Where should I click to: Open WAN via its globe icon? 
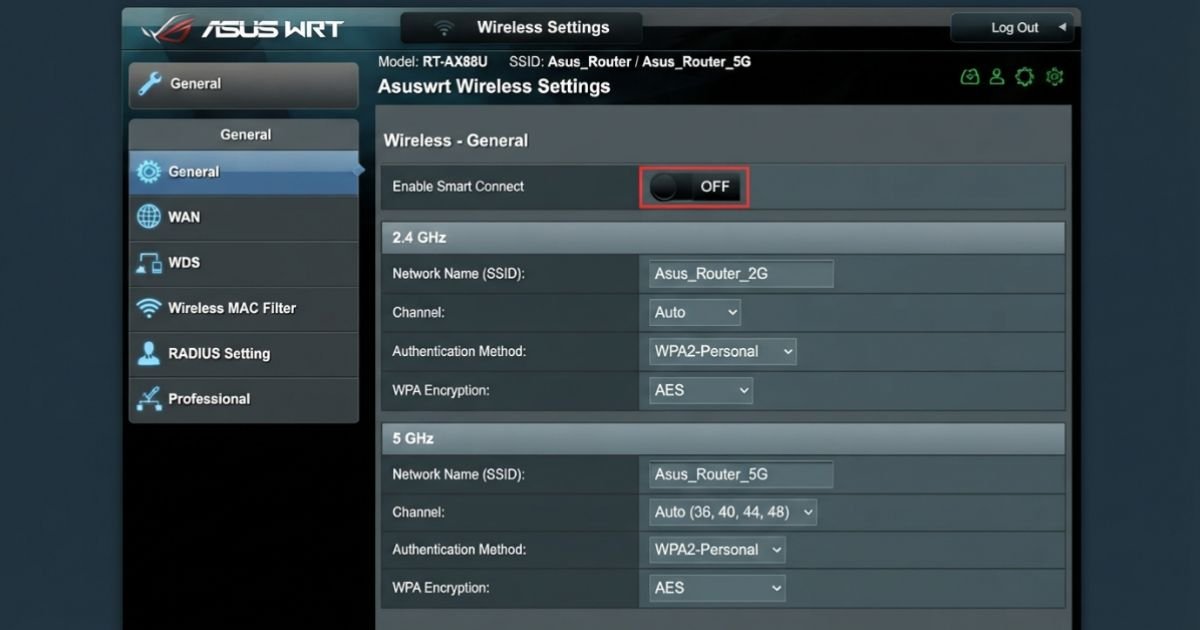point(149,217)
